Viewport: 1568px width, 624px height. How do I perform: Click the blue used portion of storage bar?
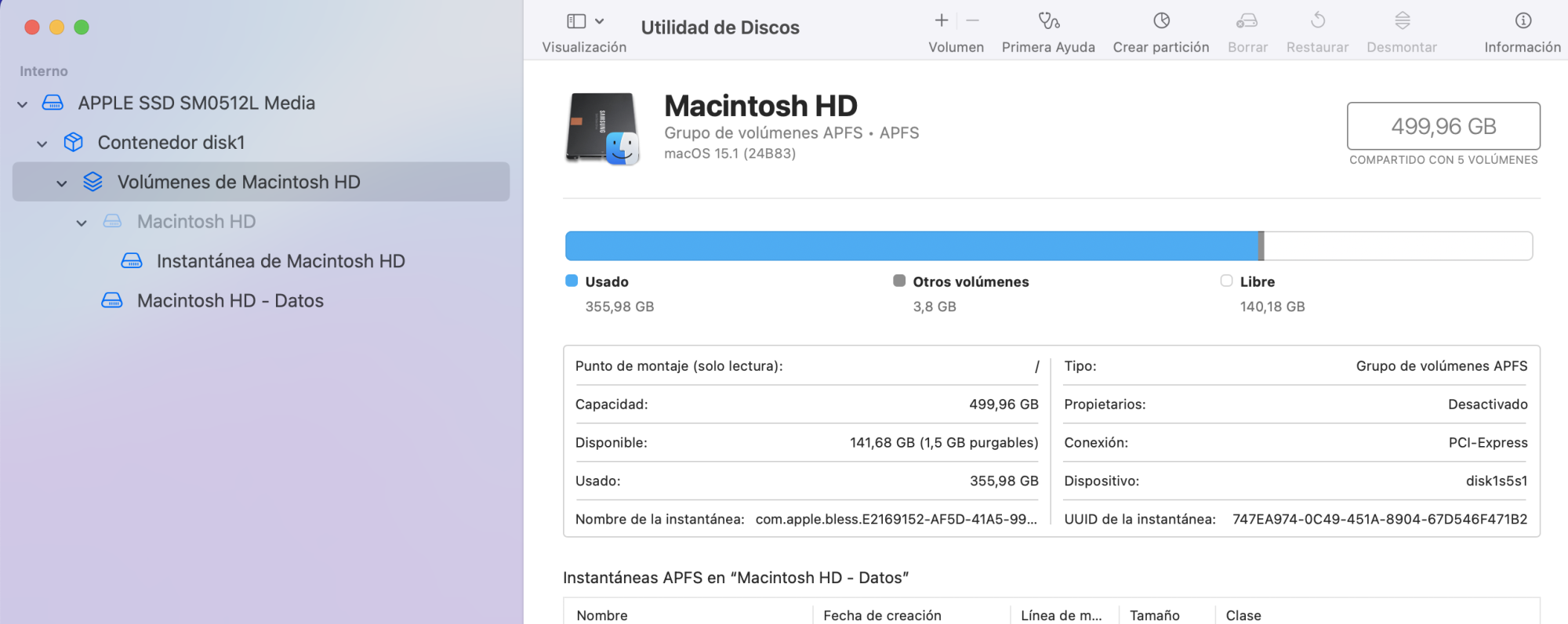pos(912,245)
